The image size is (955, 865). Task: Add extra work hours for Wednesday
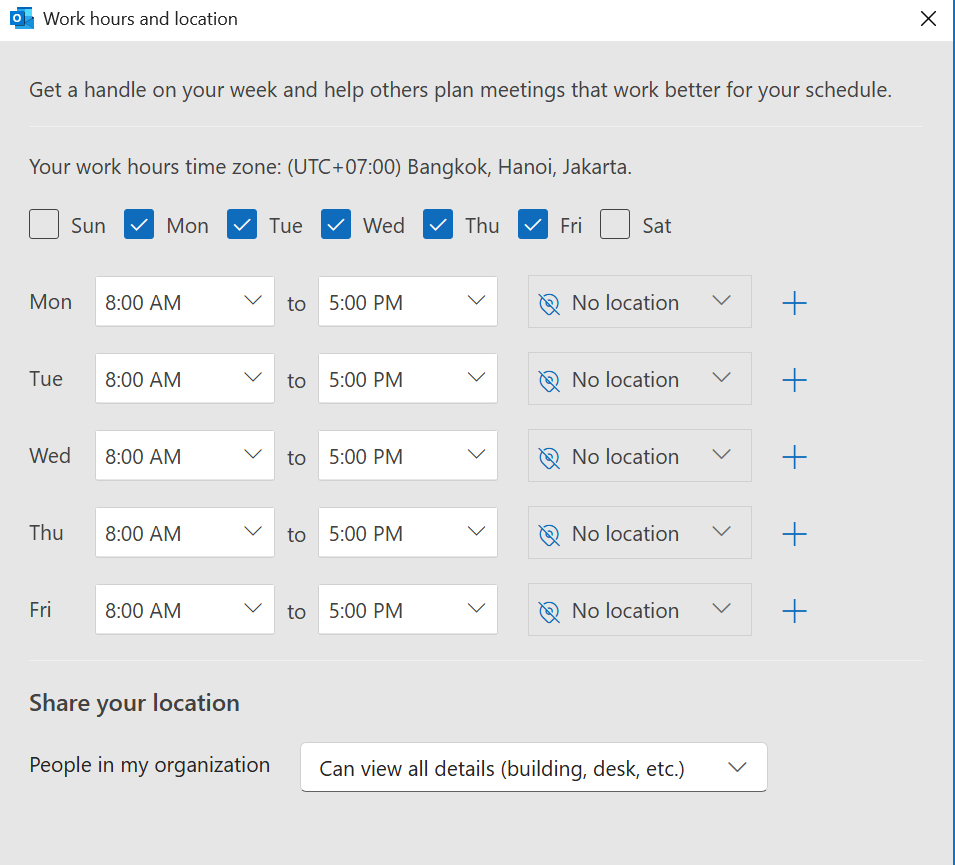[x=794, y=457]
